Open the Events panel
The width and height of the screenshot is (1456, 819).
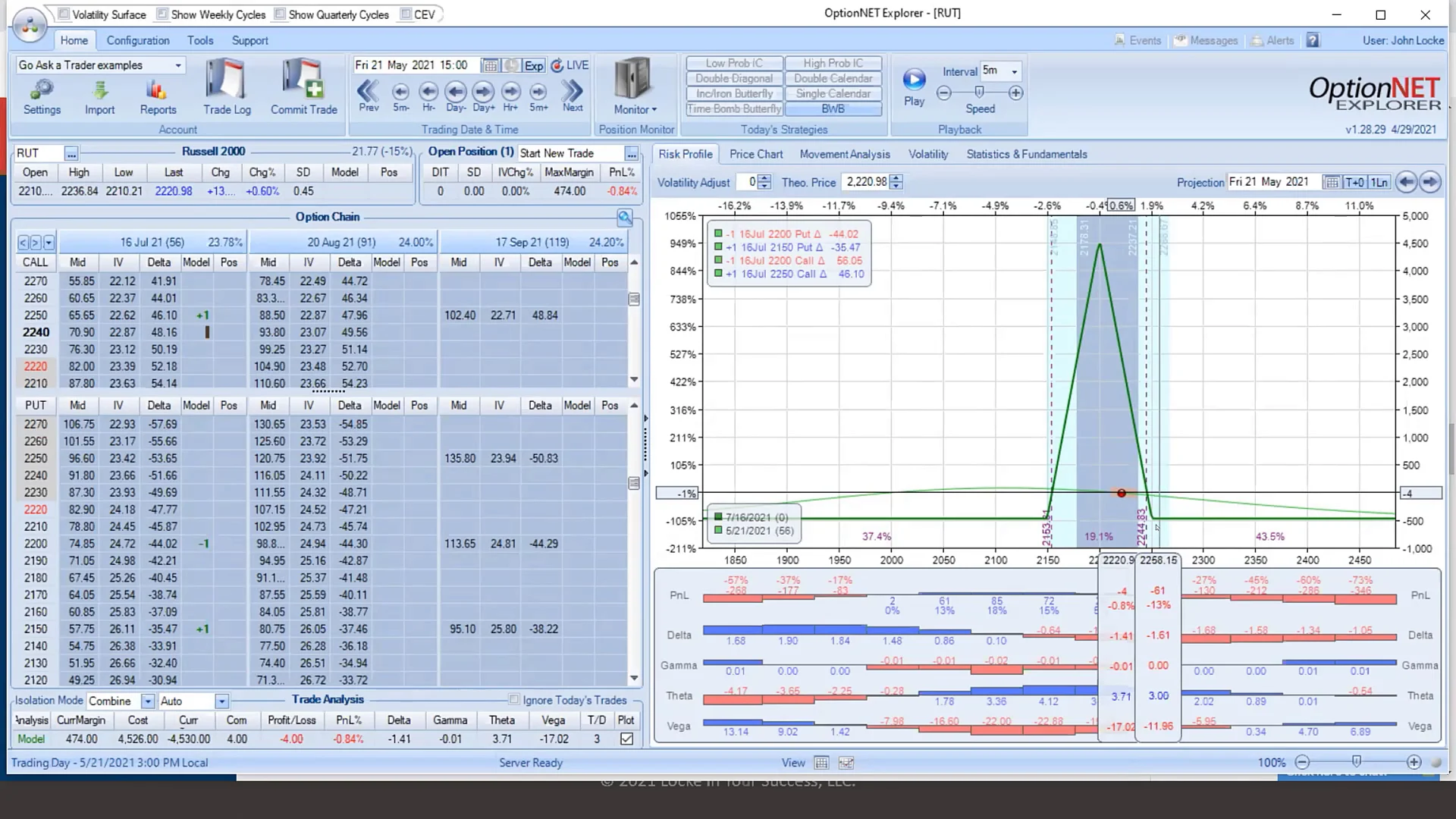(1137, 41)
